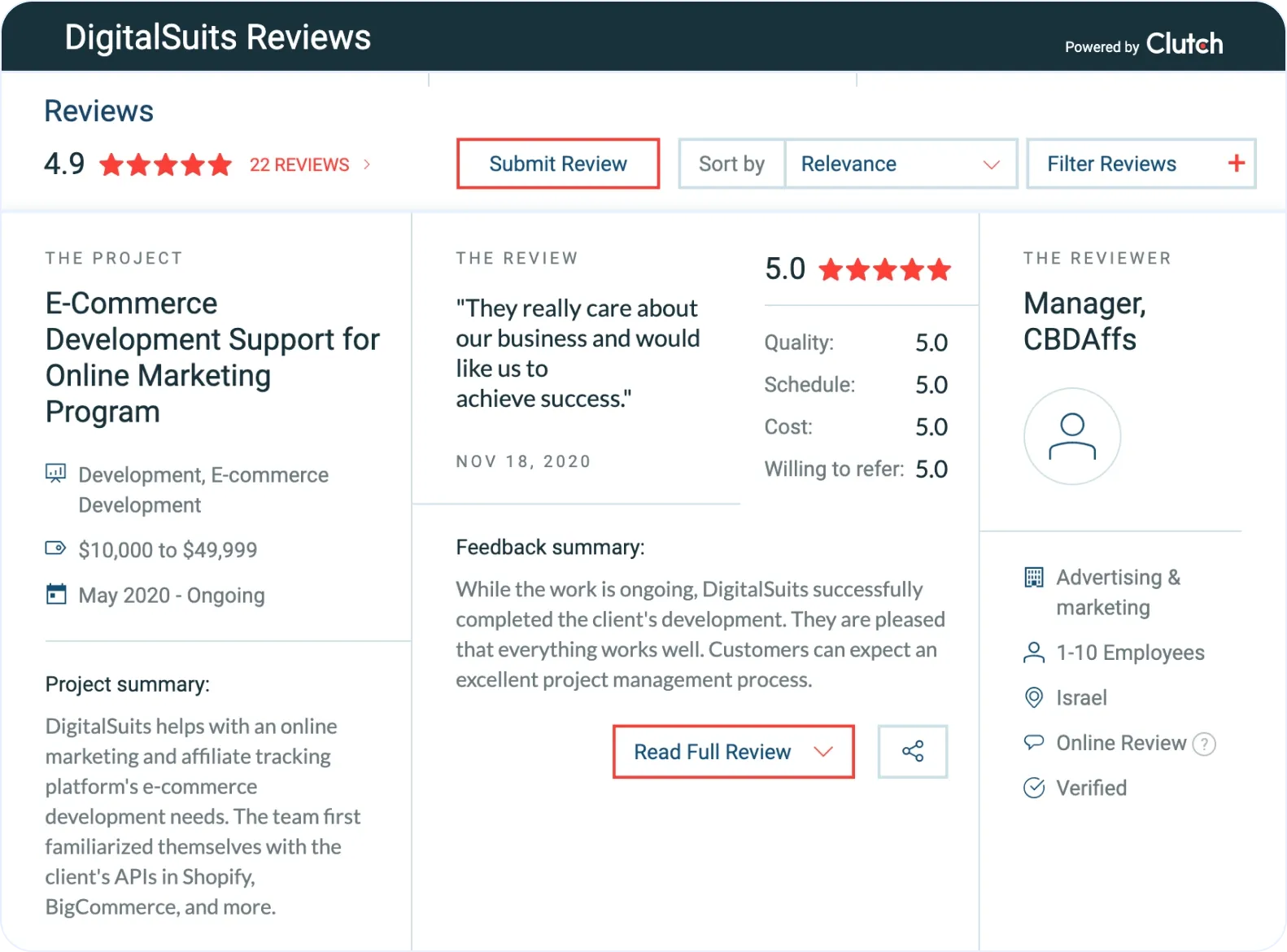The width and height of the screenshot is (1287, 952).
Task: Click the reviewer avatar placeholder icon
Action: pos(1071,436)
